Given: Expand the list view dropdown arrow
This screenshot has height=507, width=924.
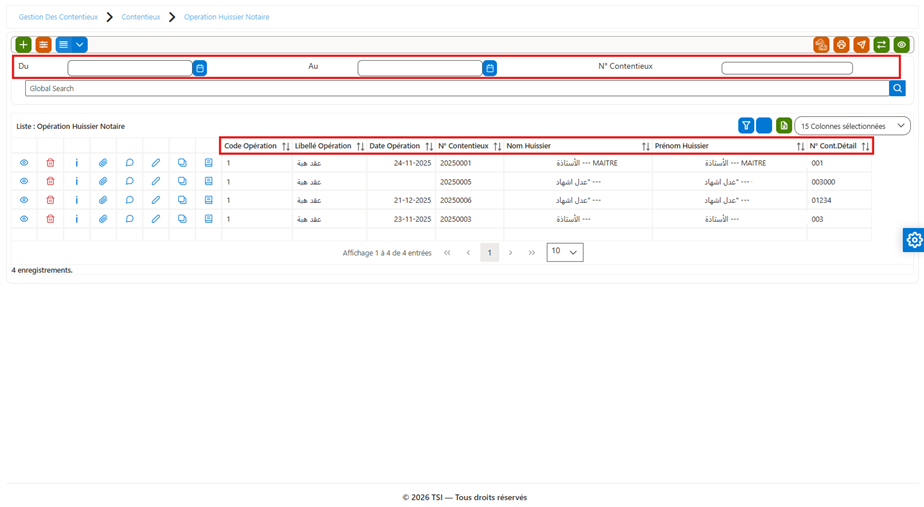Looking at the screenshot, I should coord(80,45).
